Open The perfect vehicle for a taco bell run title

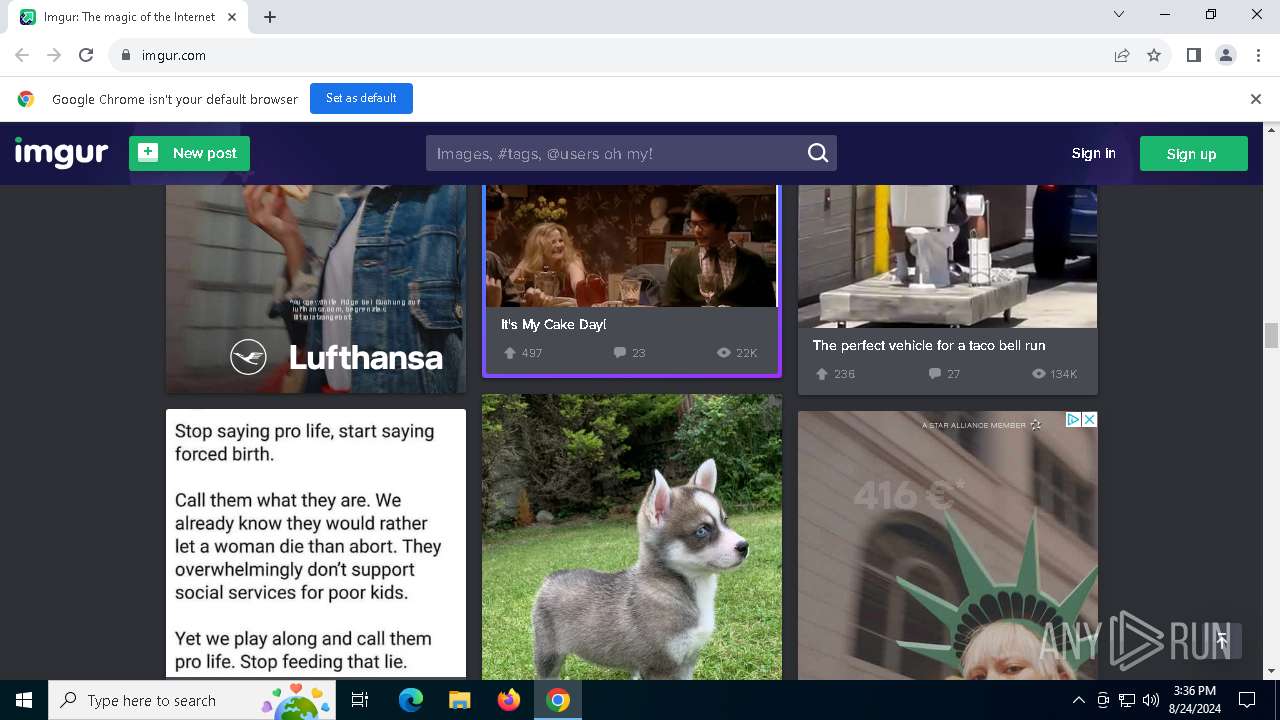[x=929, y=345]
